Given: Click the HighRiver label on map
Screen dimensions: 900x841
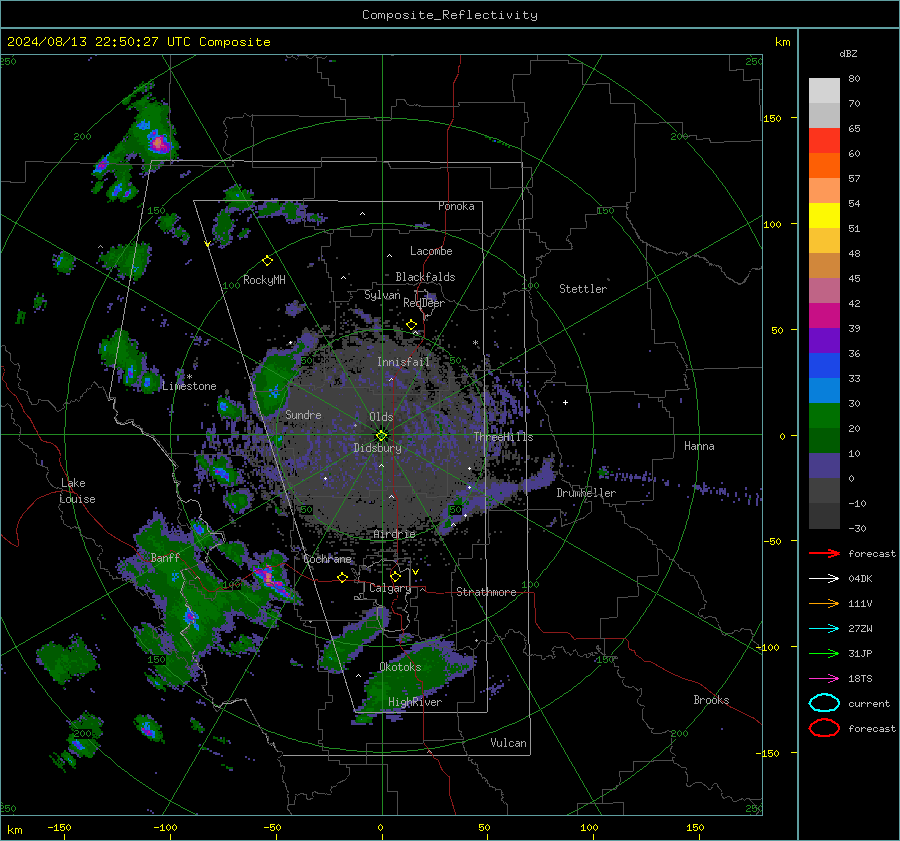Looking at the screenshot, I should click(x=415, y=702).
